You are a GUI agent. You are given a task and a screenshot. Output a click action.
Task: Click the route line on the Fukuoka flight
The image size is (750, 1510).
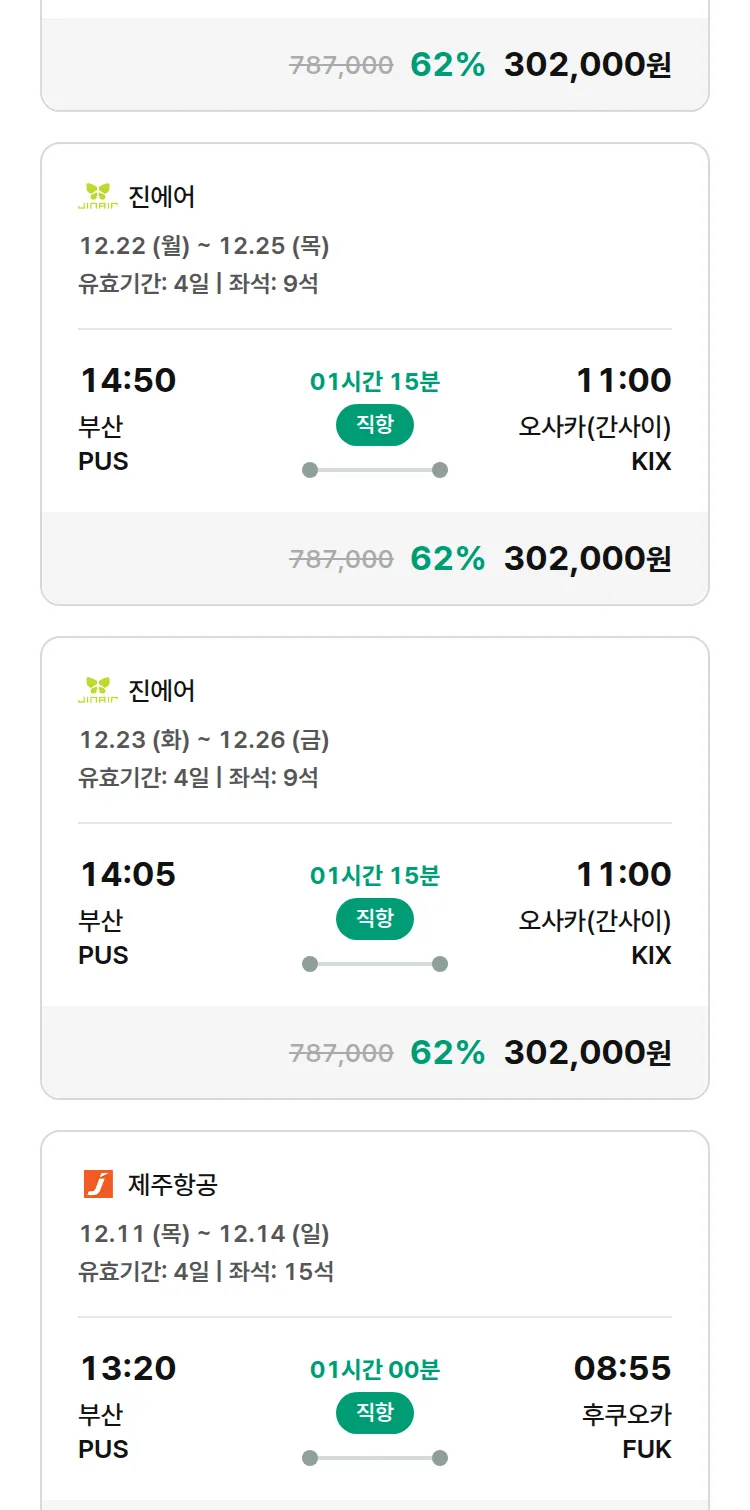click(375, 1458)
